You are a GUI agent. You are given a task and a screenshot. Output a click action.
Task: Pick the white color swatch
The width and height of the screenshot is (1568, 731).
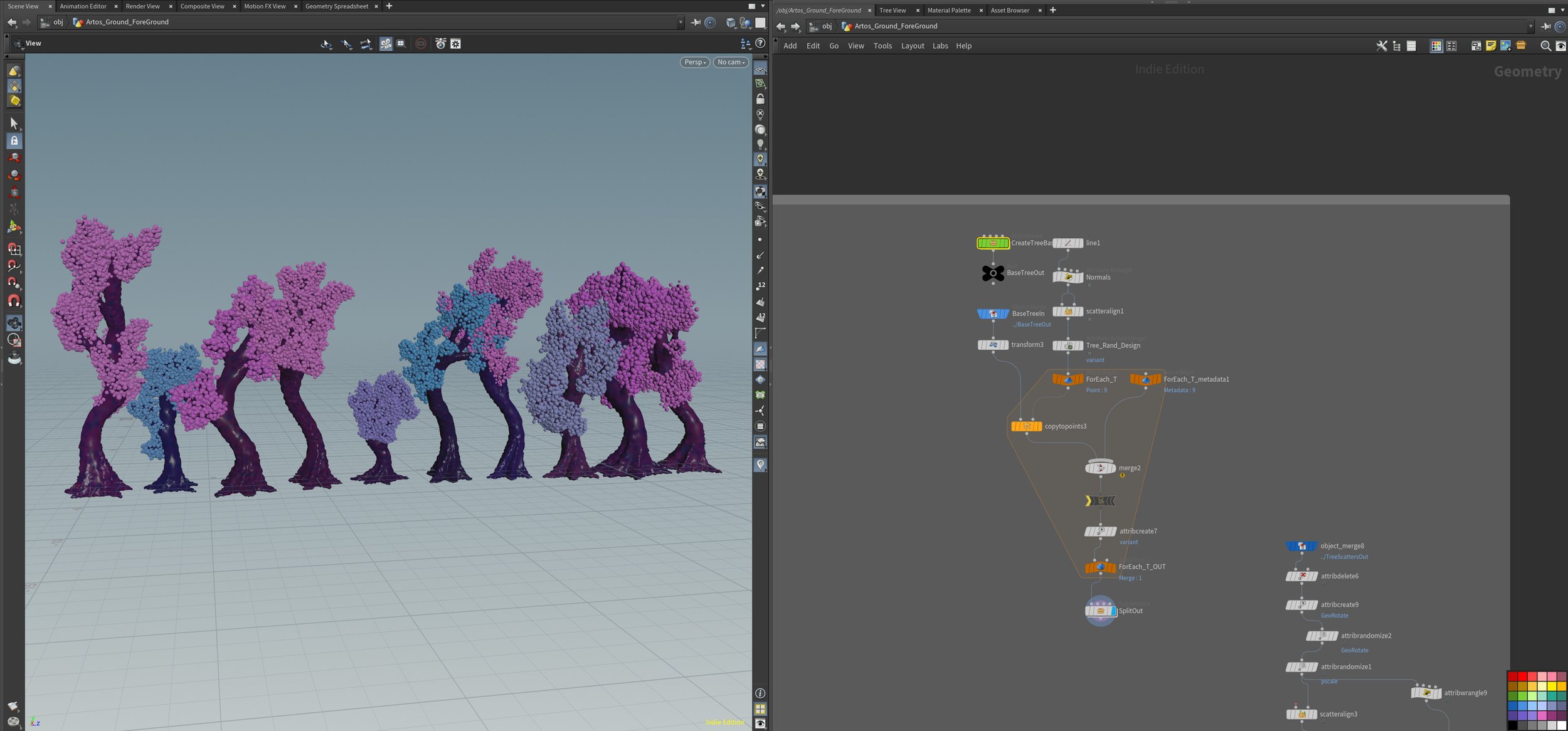pos(1561,725)
